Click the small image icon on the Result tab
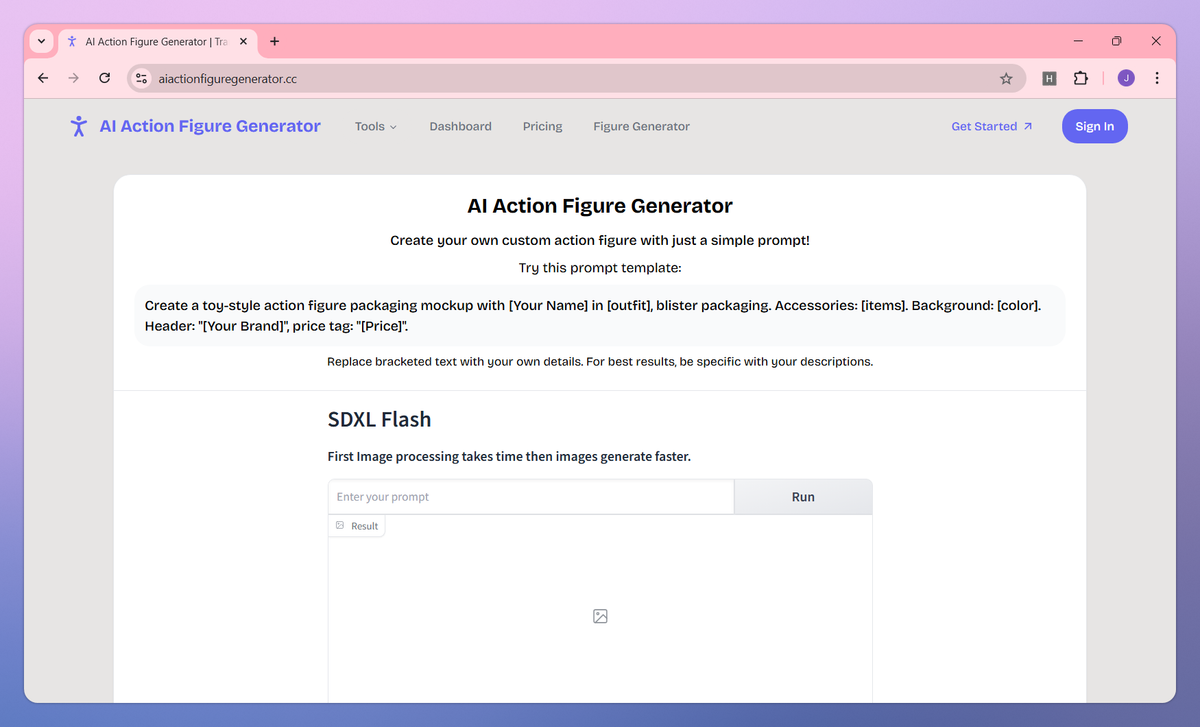This screenshot has width=1200, height=727. (x=341, y=525)
